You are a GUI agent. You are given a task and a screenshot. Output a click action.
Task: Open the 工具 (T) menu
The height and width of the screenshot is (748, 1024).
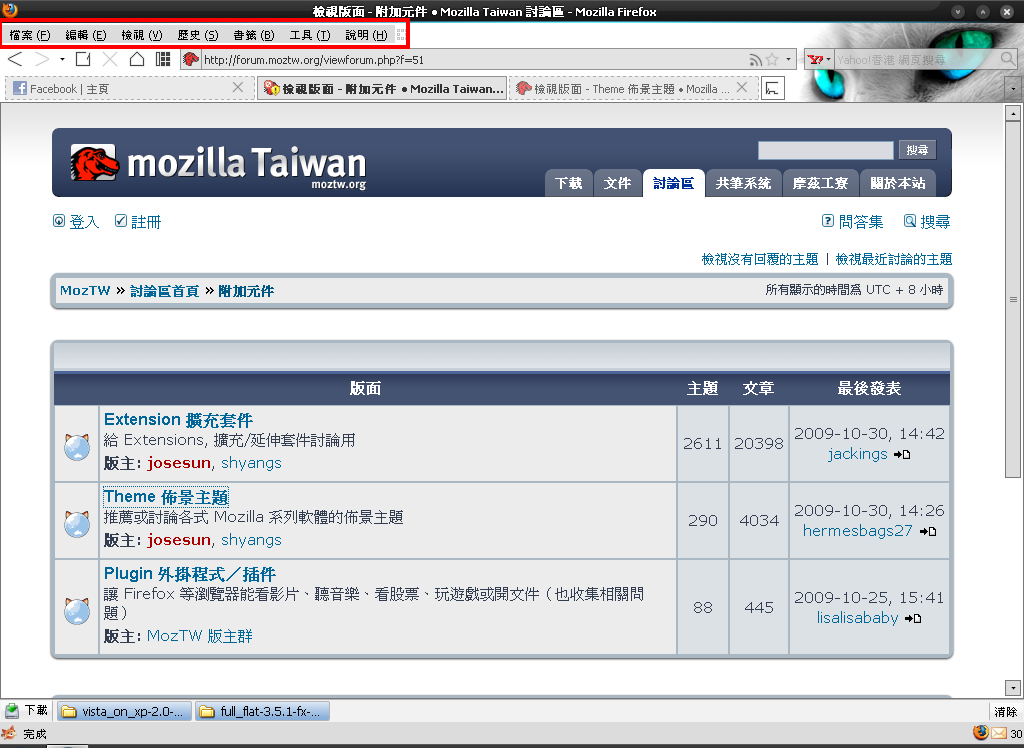(x=309, y=35)
